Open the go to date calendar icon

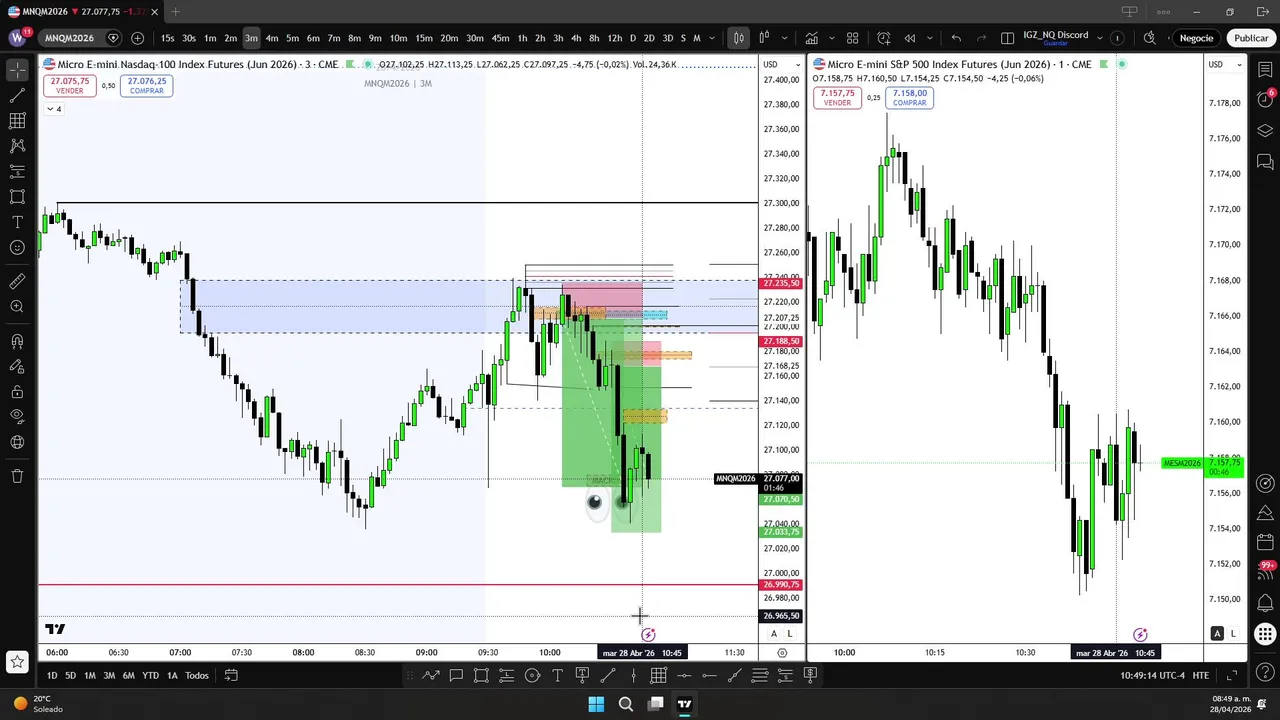pyautogui.click(x=231, y=675)
